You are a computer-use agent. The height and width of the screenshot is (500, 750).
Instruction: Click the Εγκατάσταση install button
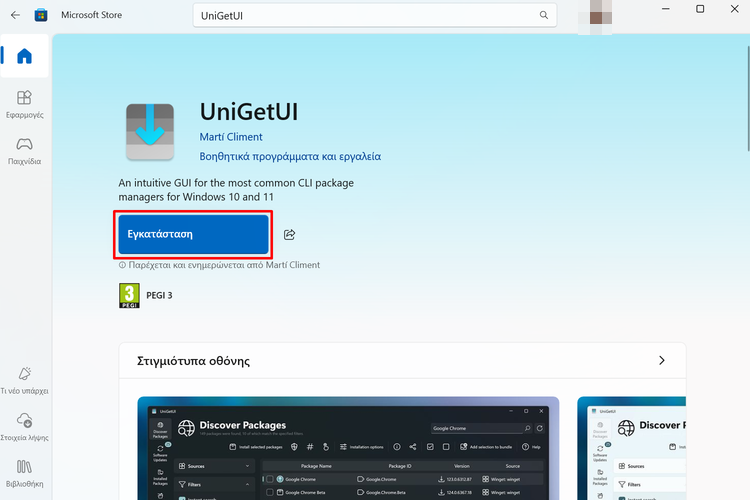coord(193,234)
